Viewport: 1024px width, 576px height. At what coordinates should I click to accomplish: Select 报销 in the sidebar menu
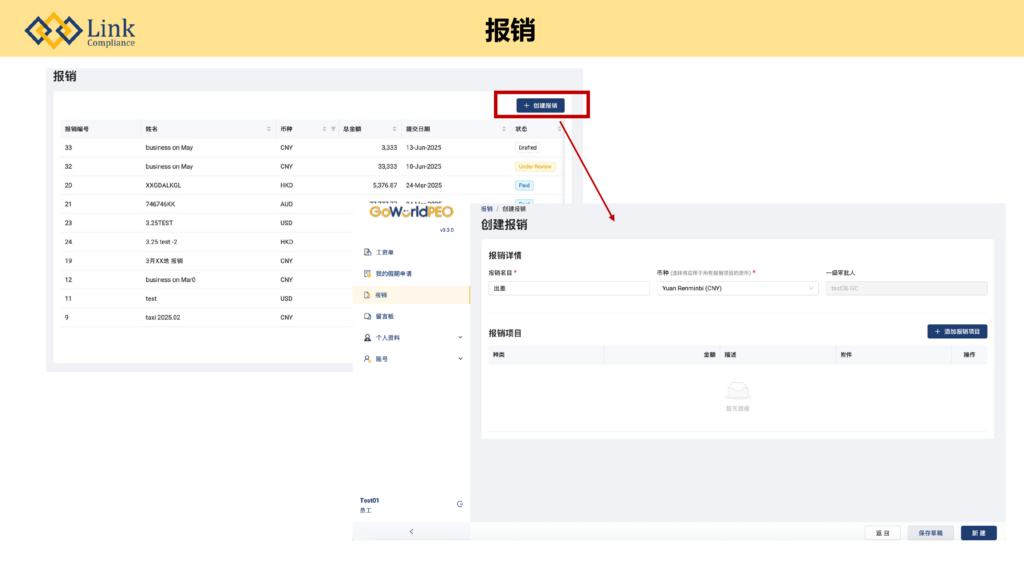pos(381,295)
